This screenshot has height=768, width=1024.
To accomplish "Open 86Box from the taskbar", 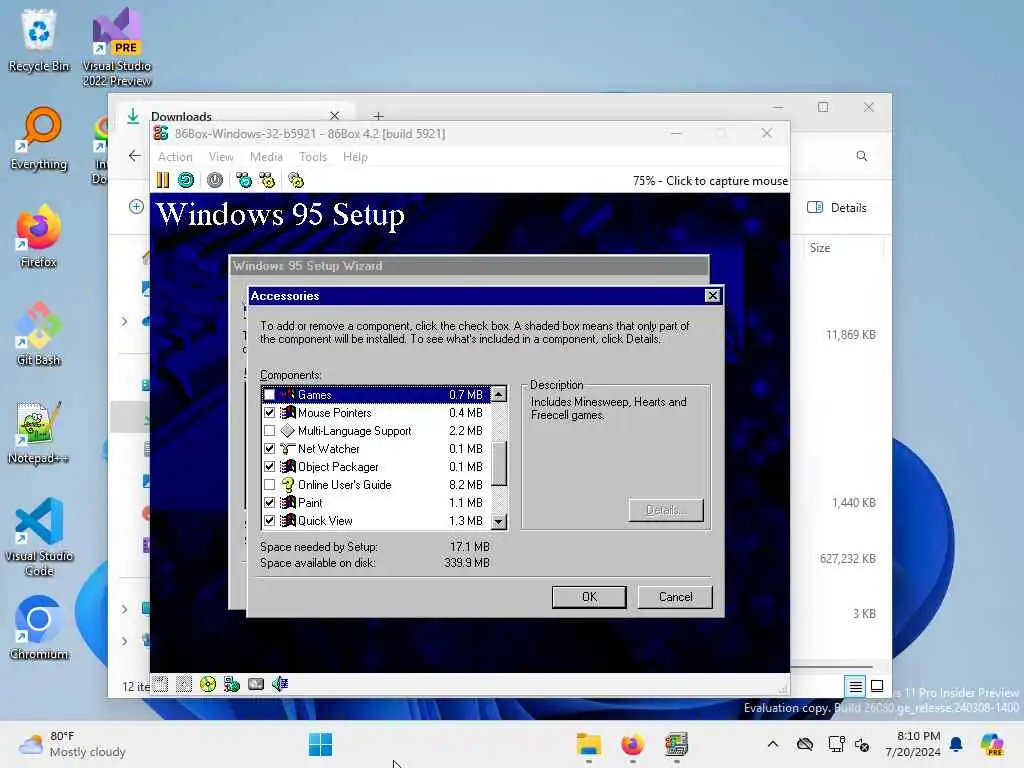I will (676, 744).
